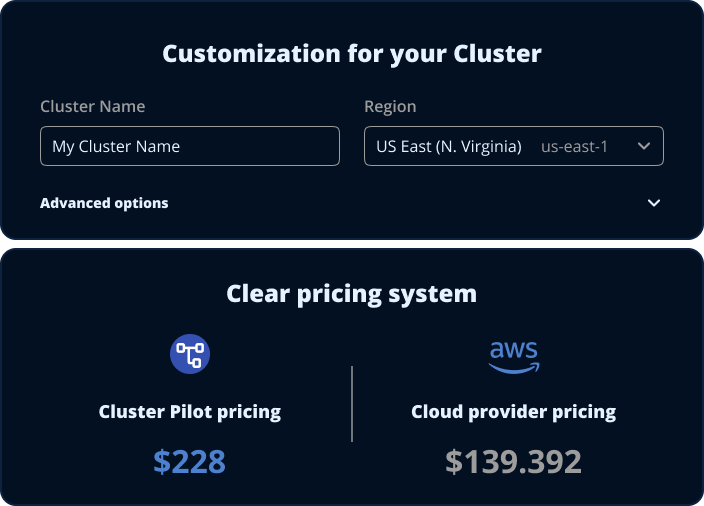The image size is (704, 506).
Task: Expand Advanced options chevron
Action: pos(654,203)
